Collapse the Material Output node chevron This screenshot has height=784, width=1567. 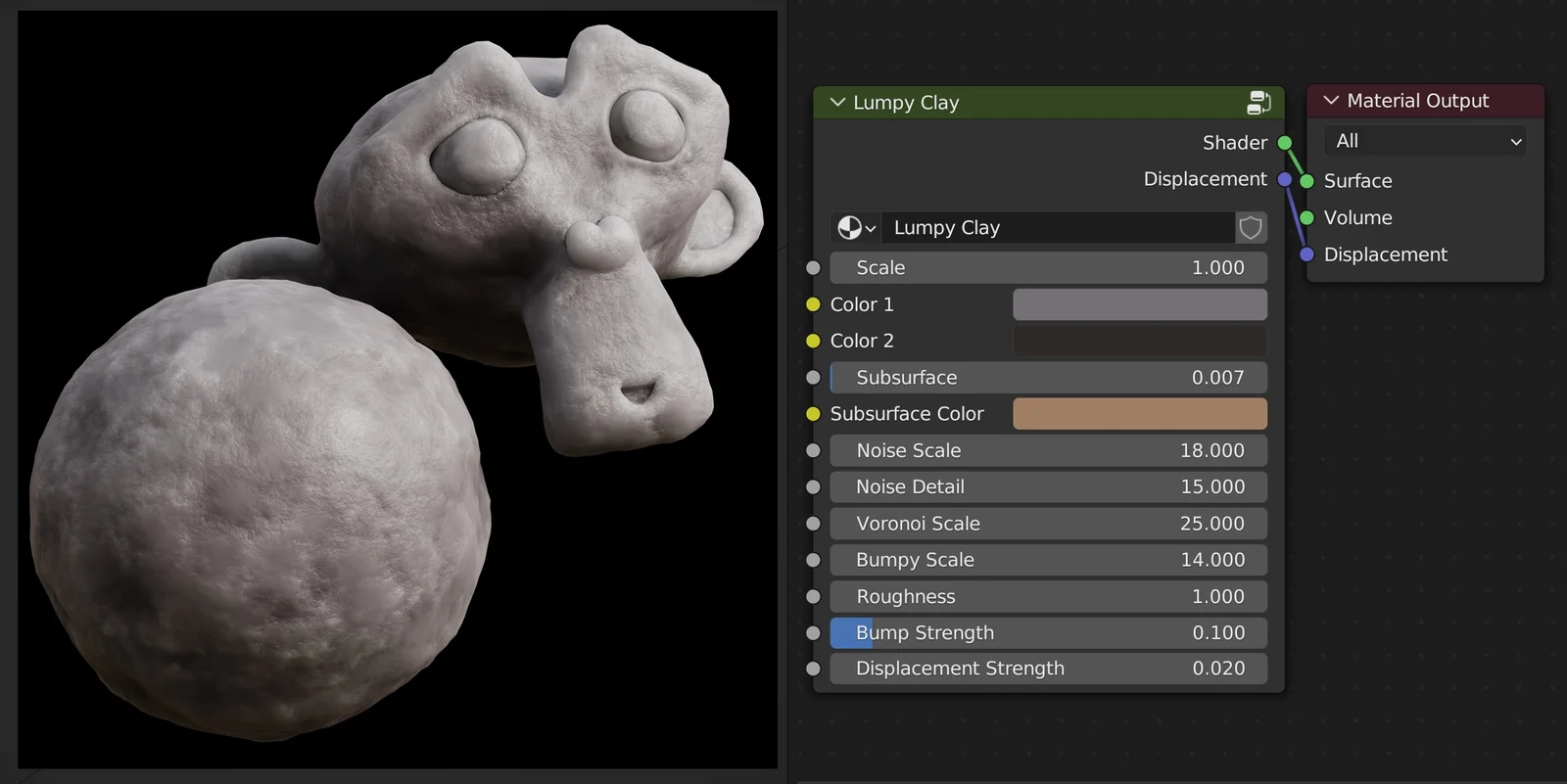click(1331, 100)
